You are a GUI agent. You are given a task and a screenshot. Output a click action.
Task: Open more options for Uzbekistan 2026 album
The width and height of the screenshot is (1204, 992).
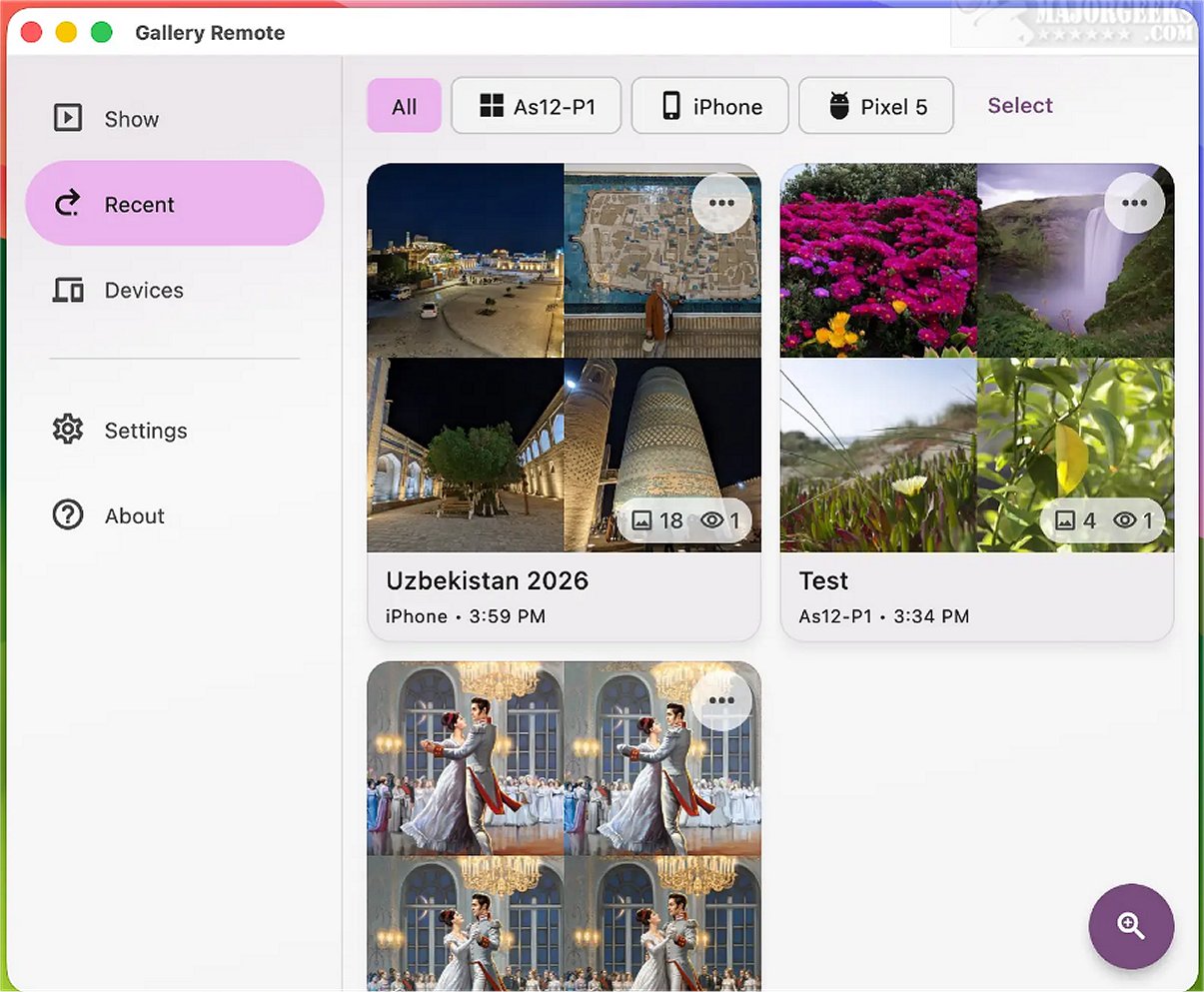pyautogui.click(x=721, y=203)
